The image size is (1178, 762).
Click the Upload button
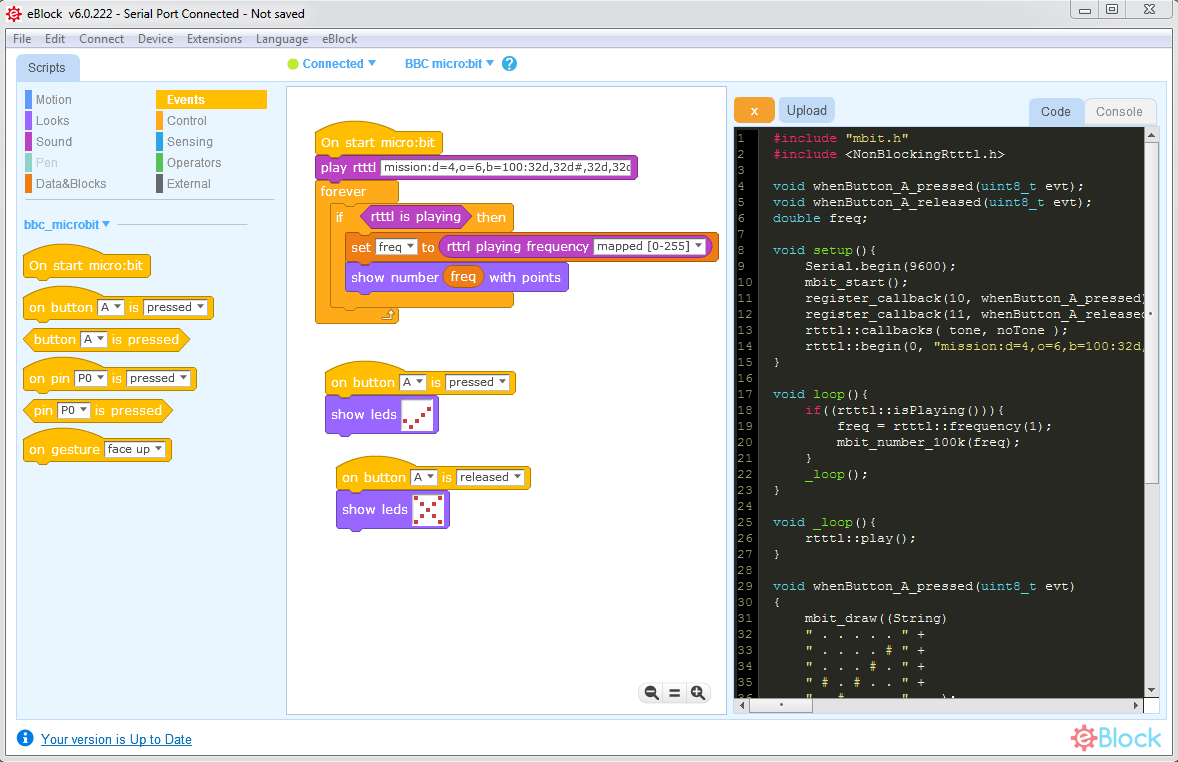click(x=807, y=110)
